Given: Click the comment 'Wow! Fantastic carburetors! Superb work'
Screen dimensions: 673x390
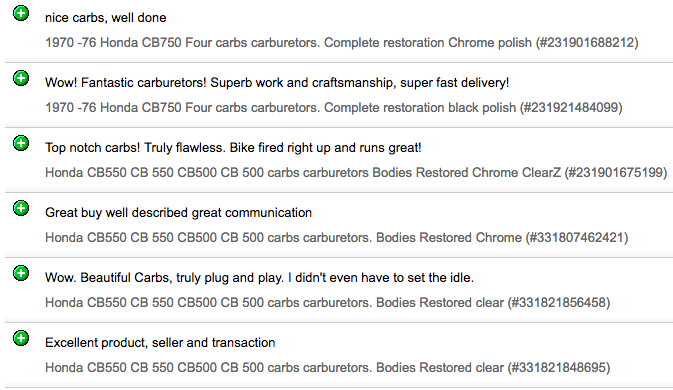Looking at the screenshot, I should [277, 82].
